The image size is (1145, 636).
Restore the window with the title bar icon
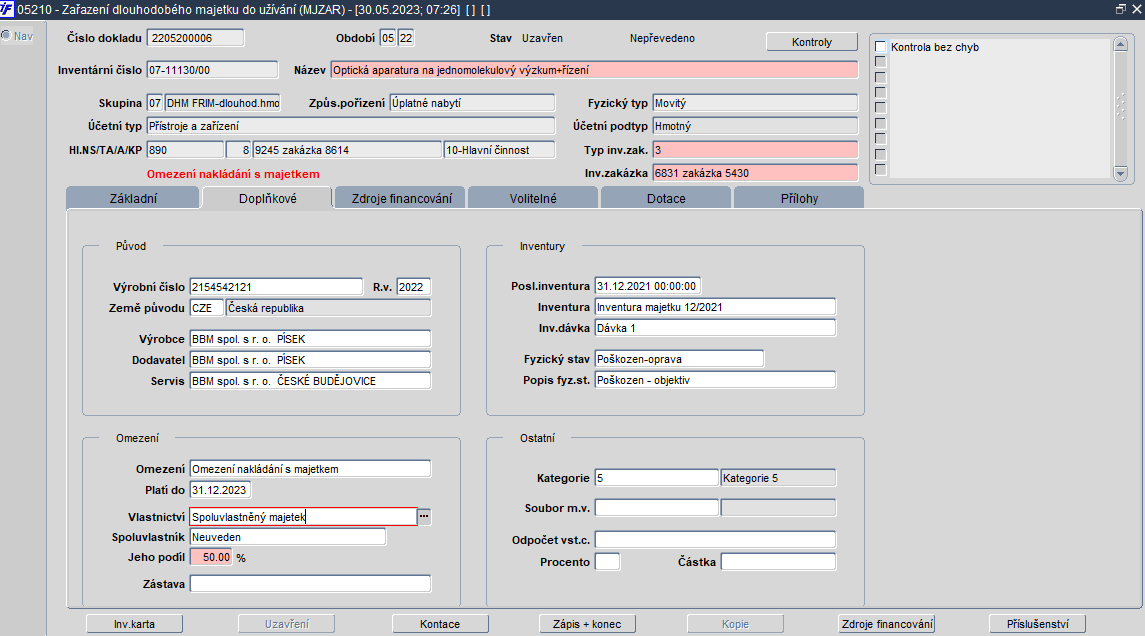1121,9
